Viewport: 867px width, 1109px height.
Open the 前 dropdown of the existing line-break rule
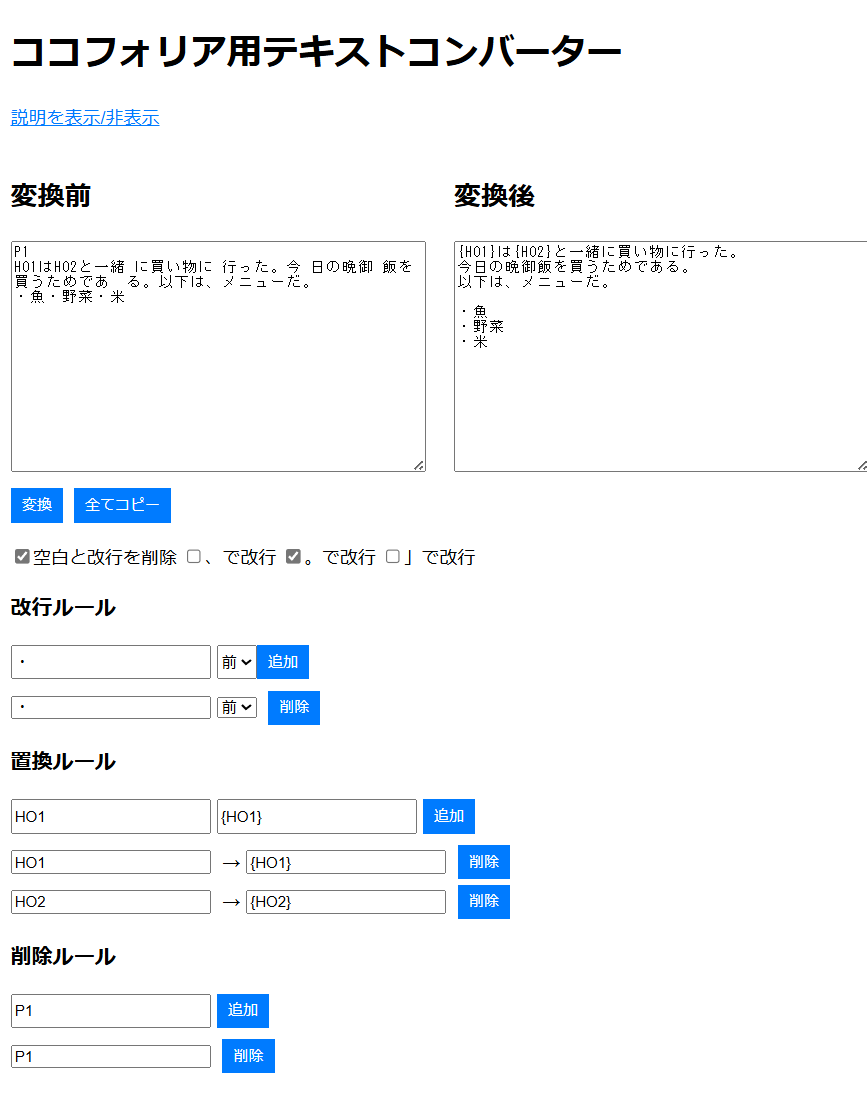click(x=237, y=707)
